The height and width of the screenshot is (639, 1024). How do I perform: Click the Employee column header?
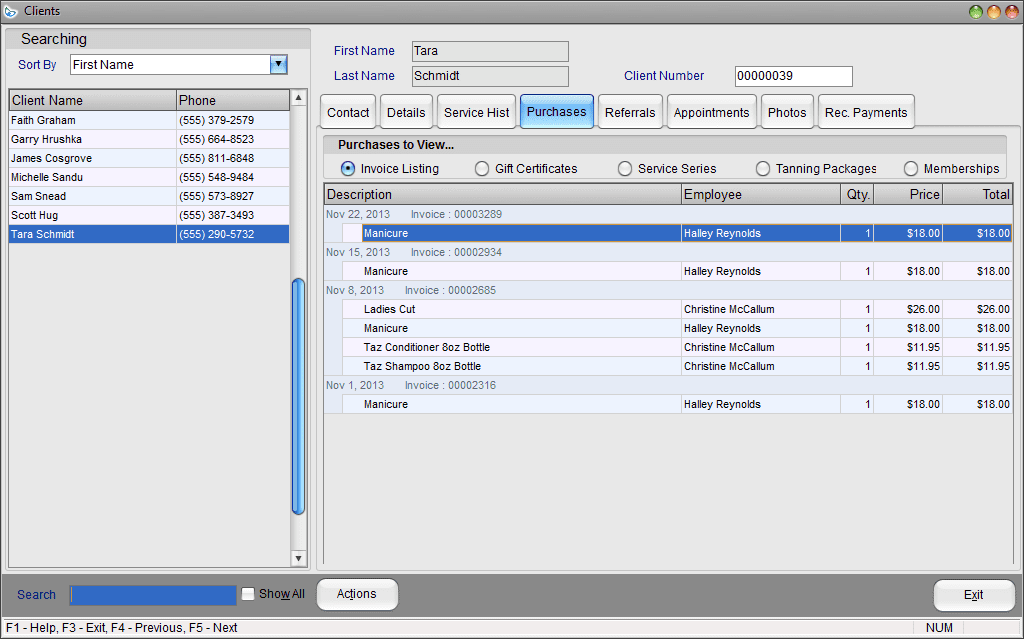(x=761, y=194)
